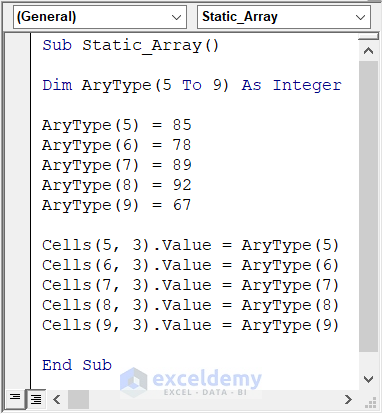Click the vertical scrollbar up arrow
The height and width of the screenshot is (414, 383).
click(368, 51)
